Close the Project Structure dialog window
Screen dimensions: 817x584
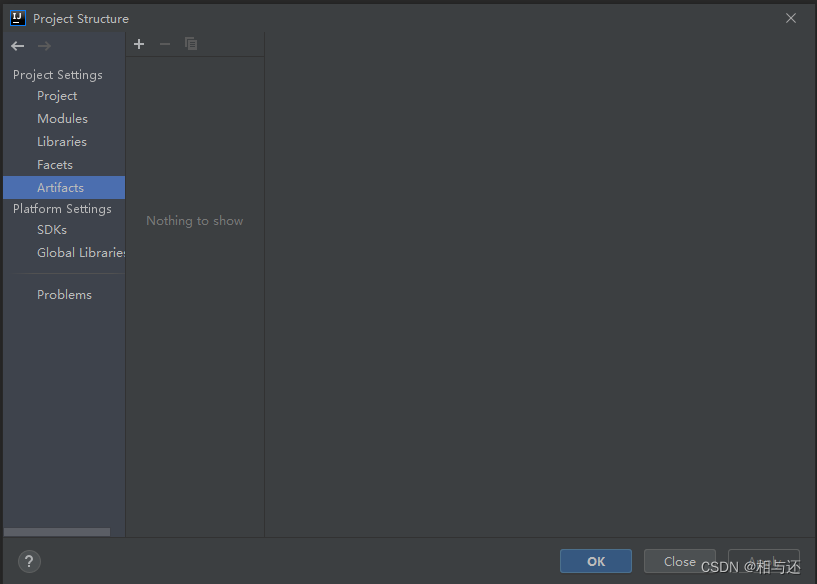pos(790,18)
